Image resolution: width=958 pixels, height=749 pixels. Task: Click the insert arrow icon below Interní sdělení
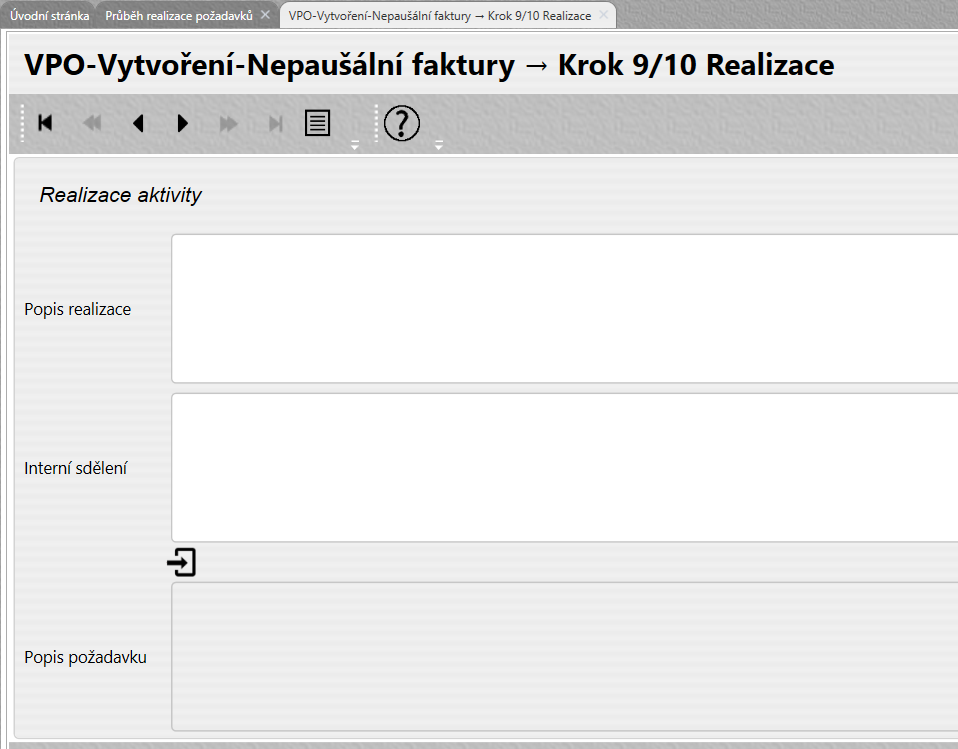(181, 563)
